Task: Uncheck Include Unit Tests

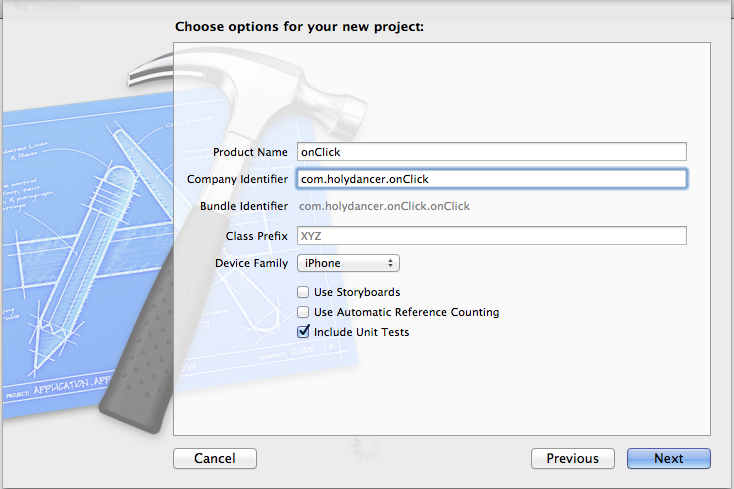Action: coord(303,332)
